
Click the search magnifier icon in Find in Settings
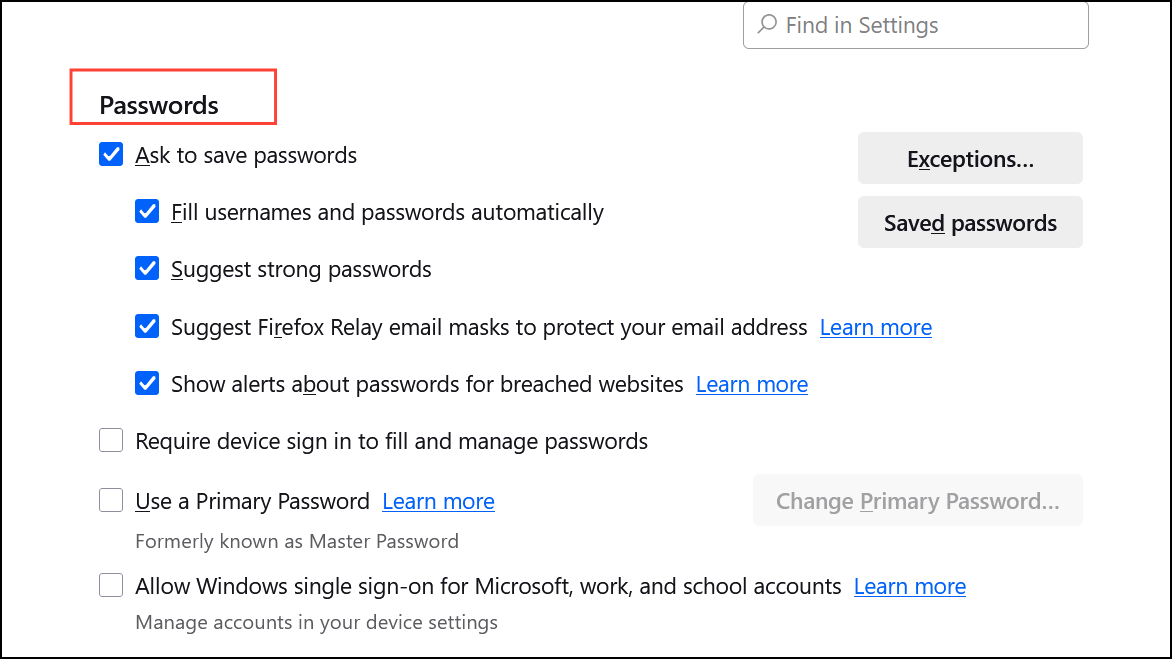point(768,25)
